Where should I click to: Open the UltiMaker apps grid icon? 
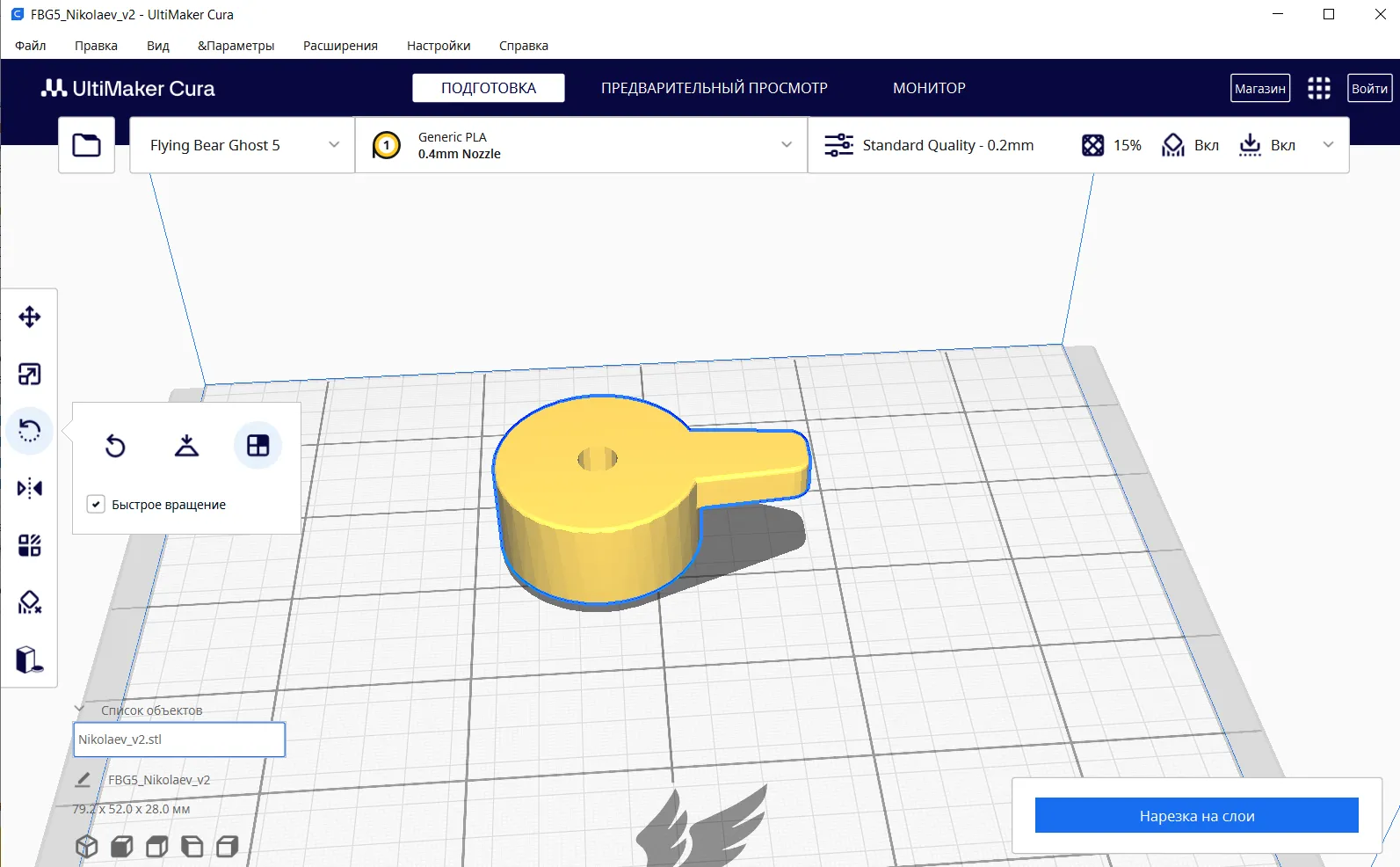(x=1318, y=88)
